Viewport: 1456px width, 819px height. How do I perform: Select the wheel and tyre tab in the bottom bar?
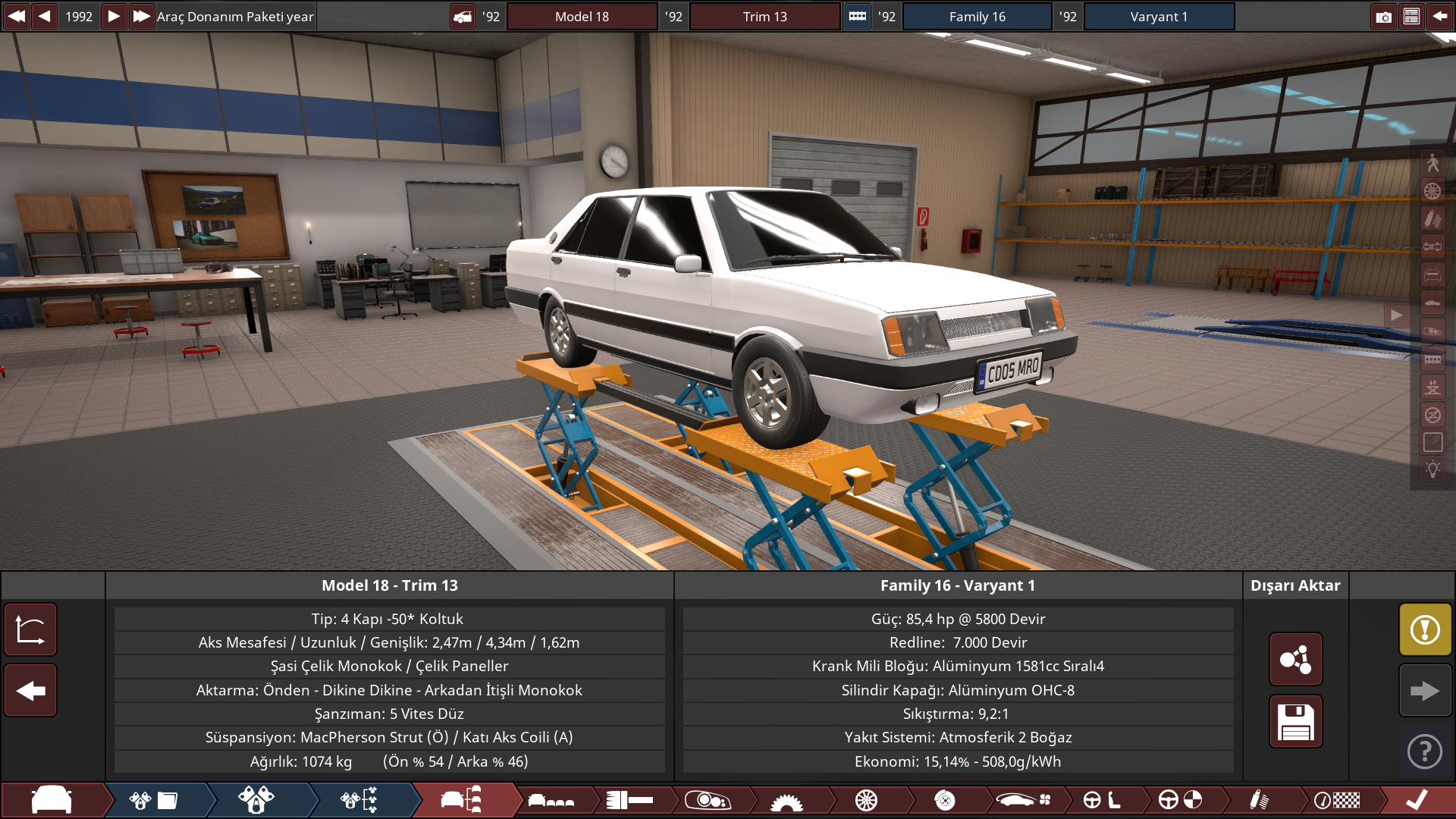(x=866, y=801)
